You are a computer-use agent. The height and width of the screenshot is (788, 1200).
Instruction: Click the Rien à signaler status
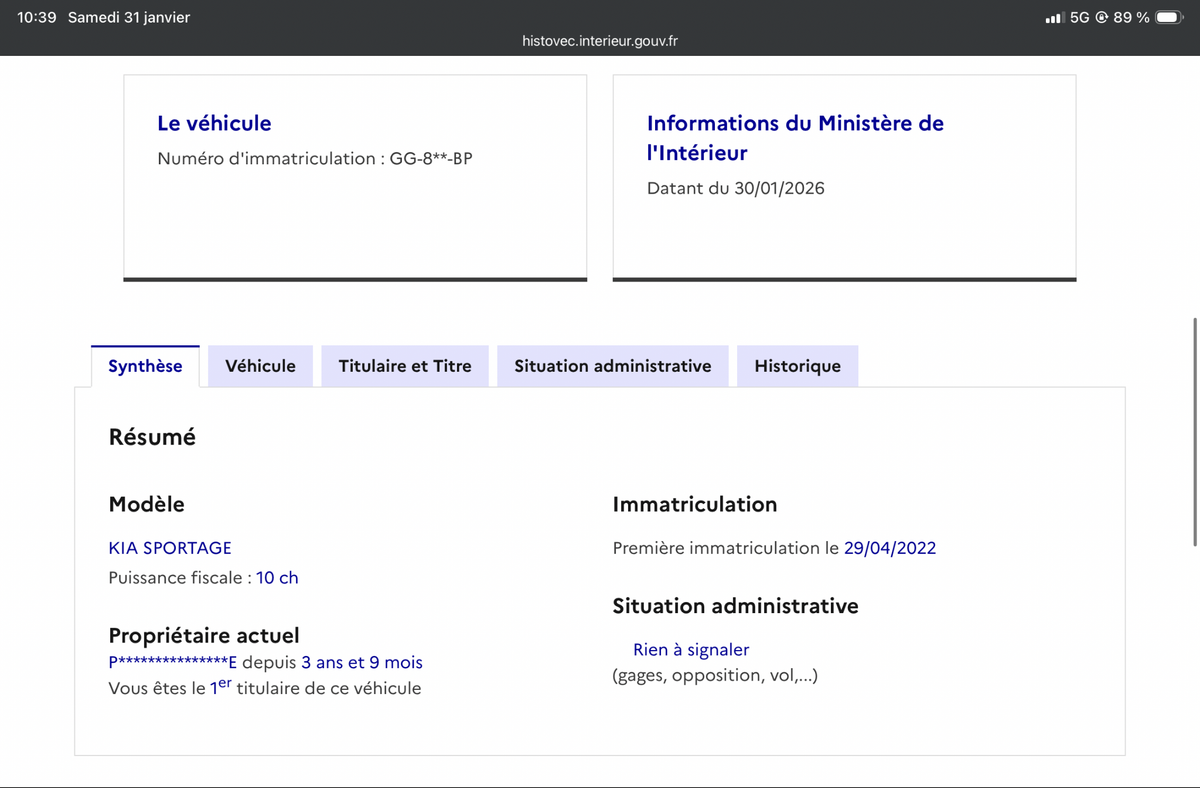pos(691,650)
